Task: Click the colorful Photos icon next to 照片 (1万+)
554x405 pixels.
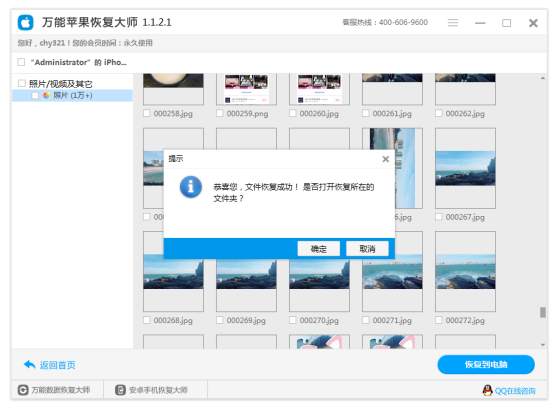Action: click(46, 95)
